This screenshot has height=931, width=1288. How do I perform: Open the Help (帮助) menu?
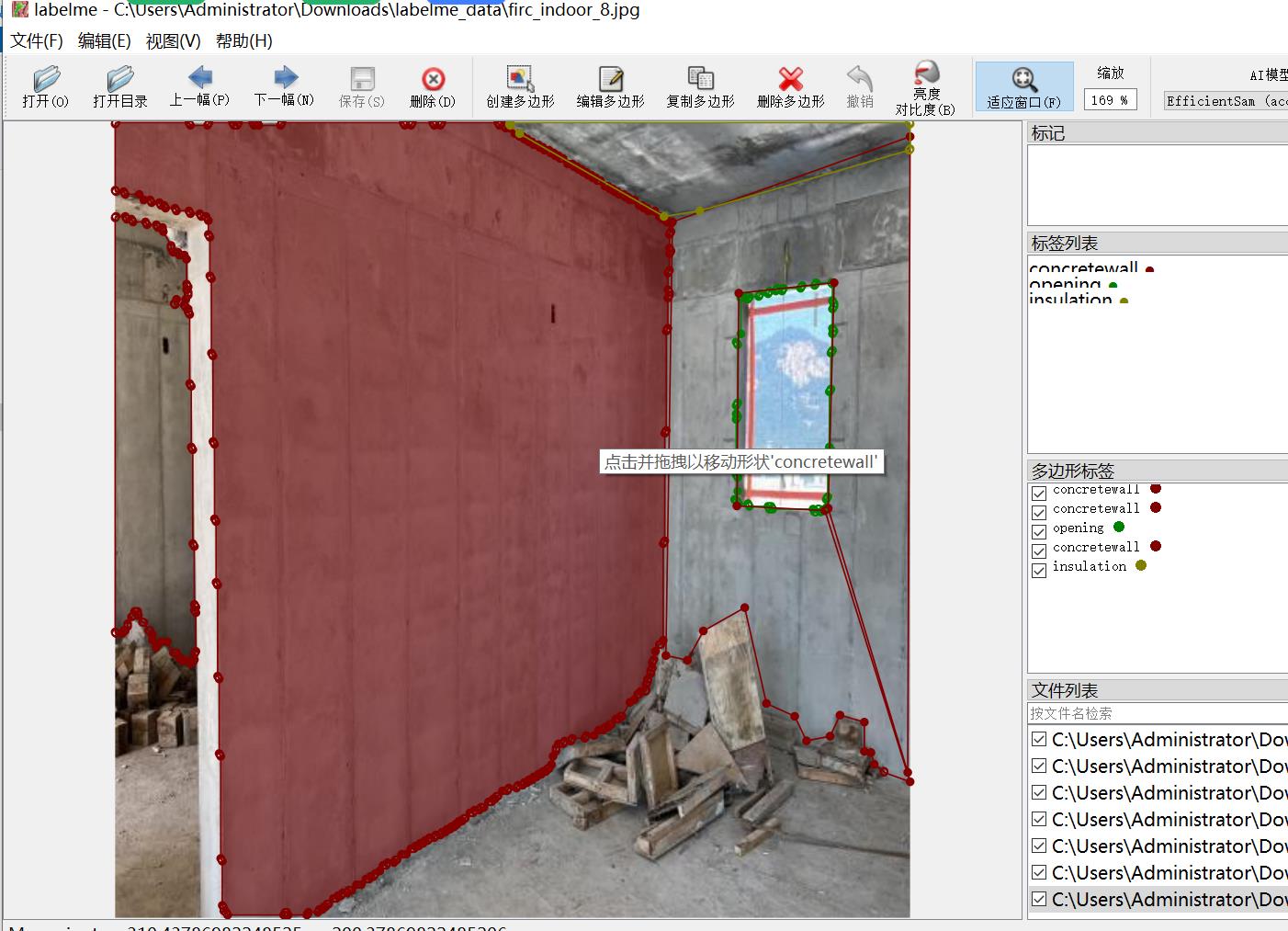[x=243, y=41]
